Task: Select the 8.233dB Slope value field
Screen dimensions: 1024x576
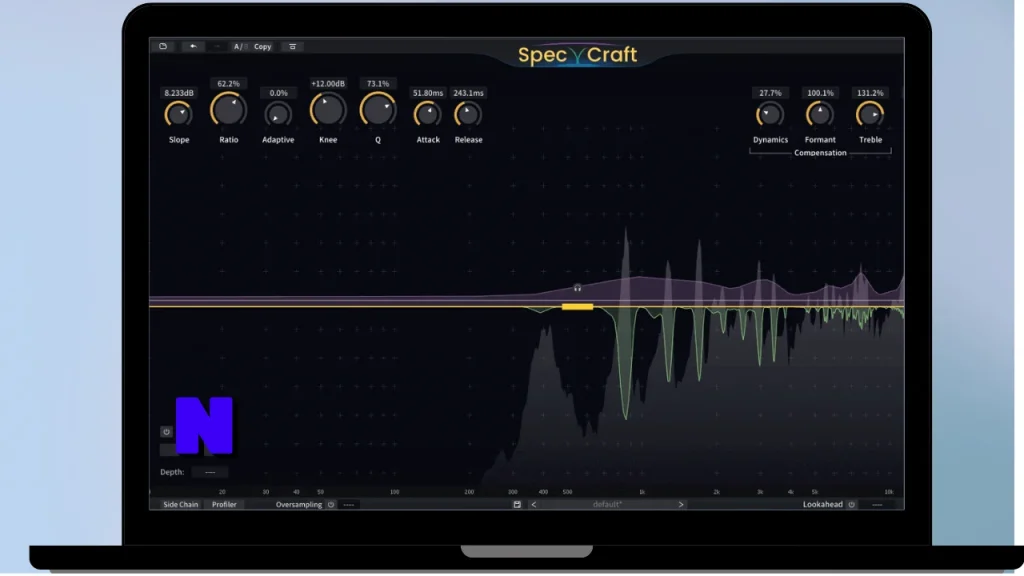Action: [x=179, y=93]
